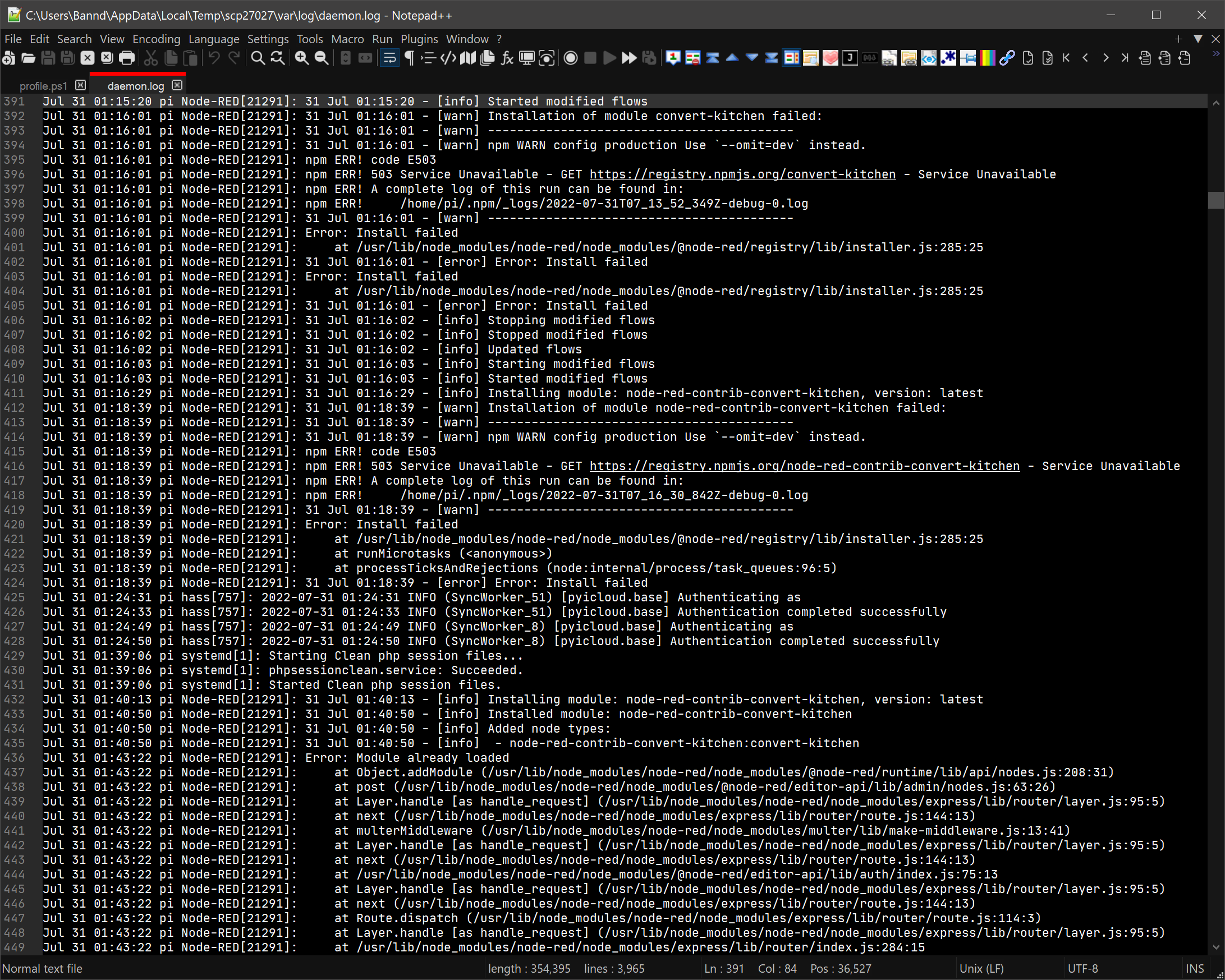Click the Close document toolbar icon
Screen dimensions: 1225x980
tap(88, 58)
